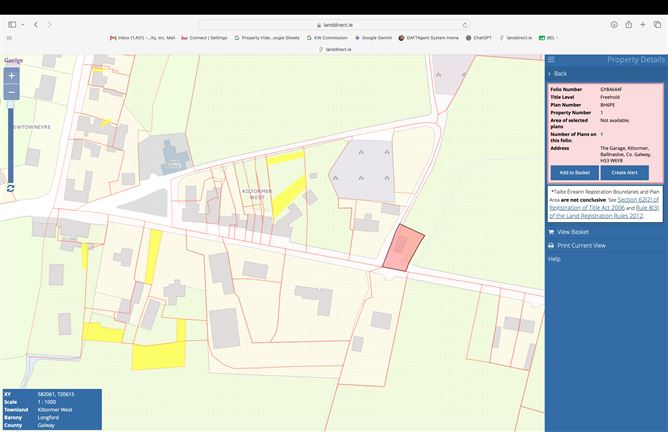Reset map view with refresh icon
The height and width of the screenshot is (432, 668).
coord(11,188)
